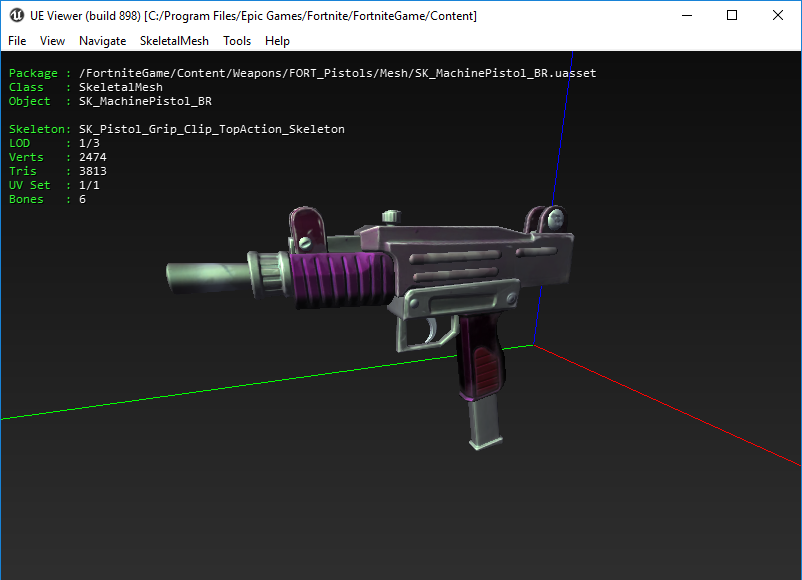The image size is (802, 580).
Task: Close the UE Viewer window
Action: coord(777,15)
